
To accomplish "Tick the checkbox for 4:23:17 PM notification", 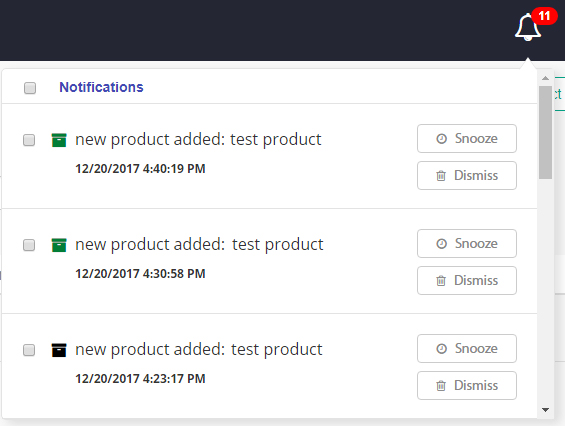I will coord(29,350).
